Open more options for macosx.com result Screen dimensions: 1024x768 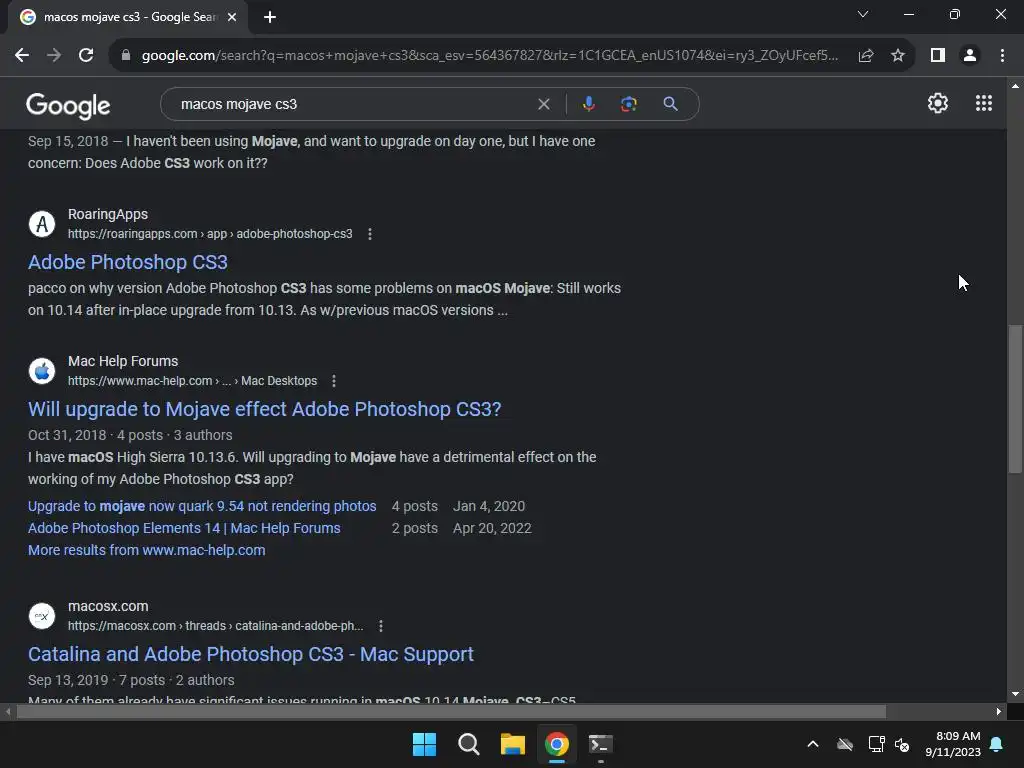tap(381, 626)
